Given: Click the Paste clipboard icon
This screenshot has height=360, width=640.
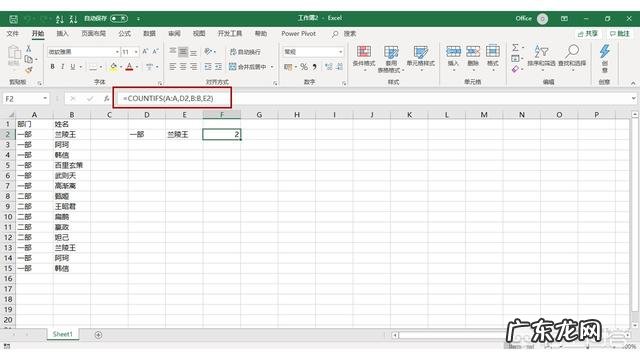Looking at the screenshot, I should 14,53.
